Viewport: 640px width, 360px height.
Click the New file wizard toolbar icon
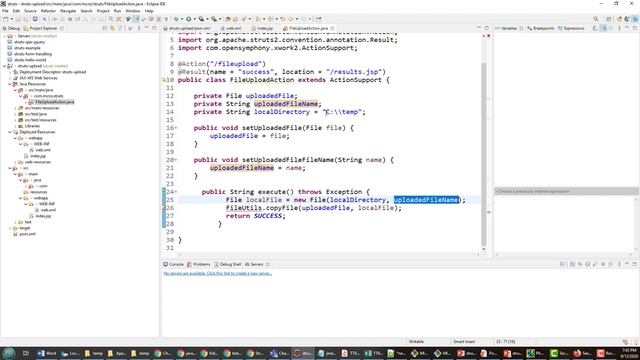pos(6,19)
